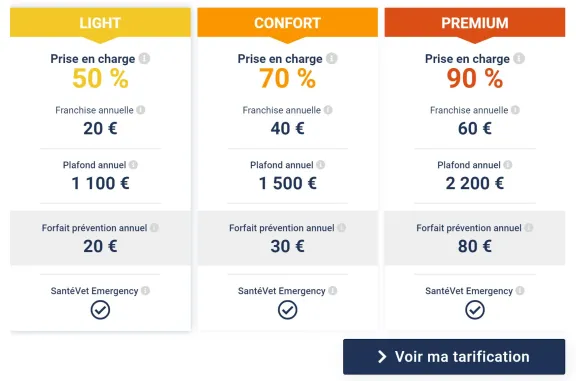This screenshot has height=381, width=576.
Task: Click info icon beside PREMIUM Prise en charge
Action: coord(519,58)
